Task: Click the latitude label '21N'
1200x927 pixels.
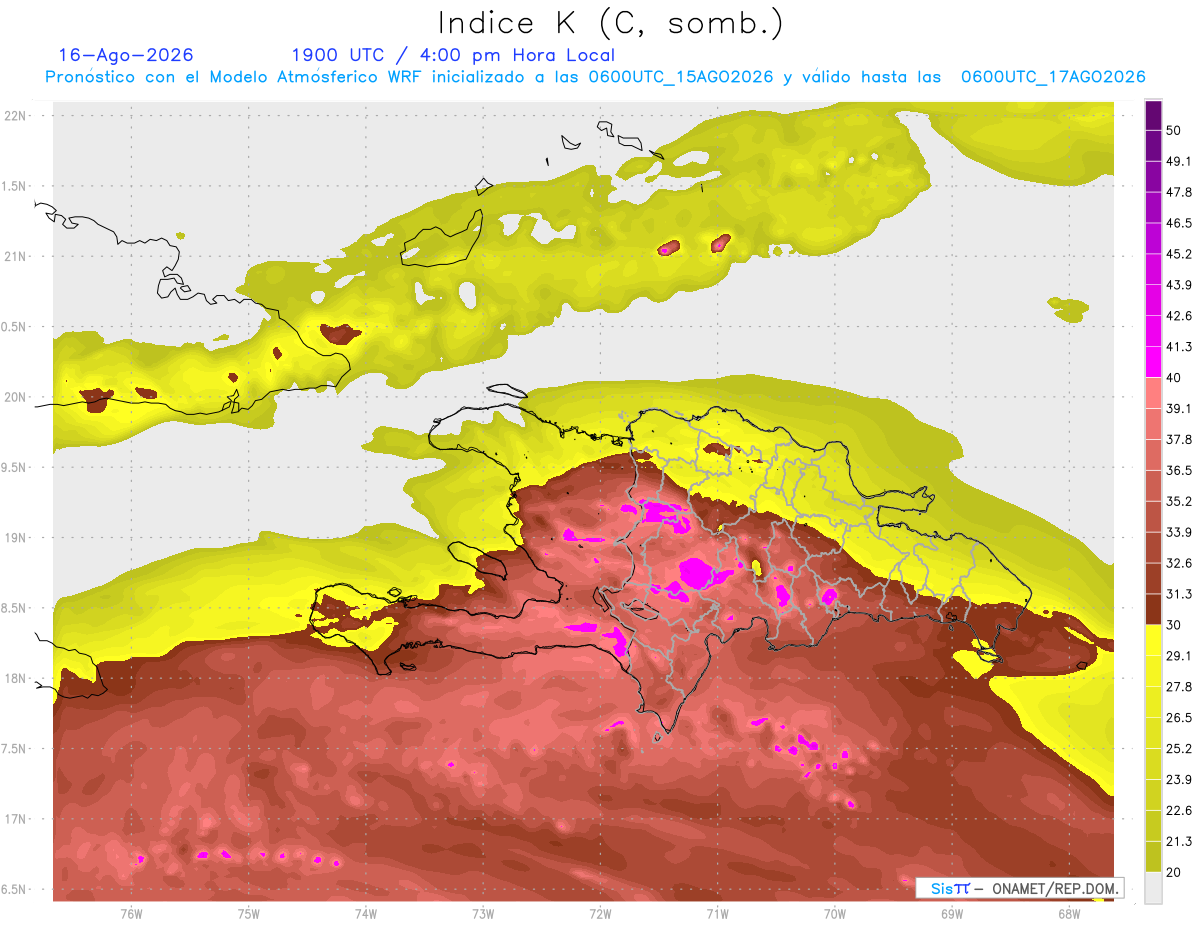Action: [x=16, y=256]
